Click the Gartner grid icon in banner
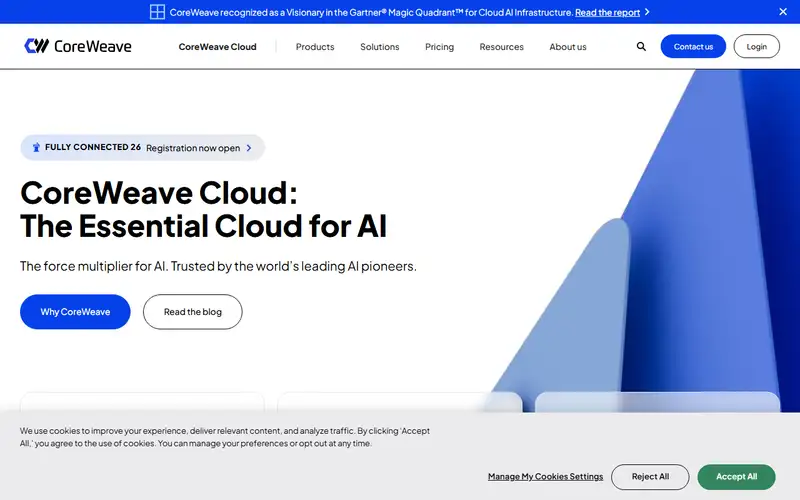The image size is (800, 500). point(157,12)
